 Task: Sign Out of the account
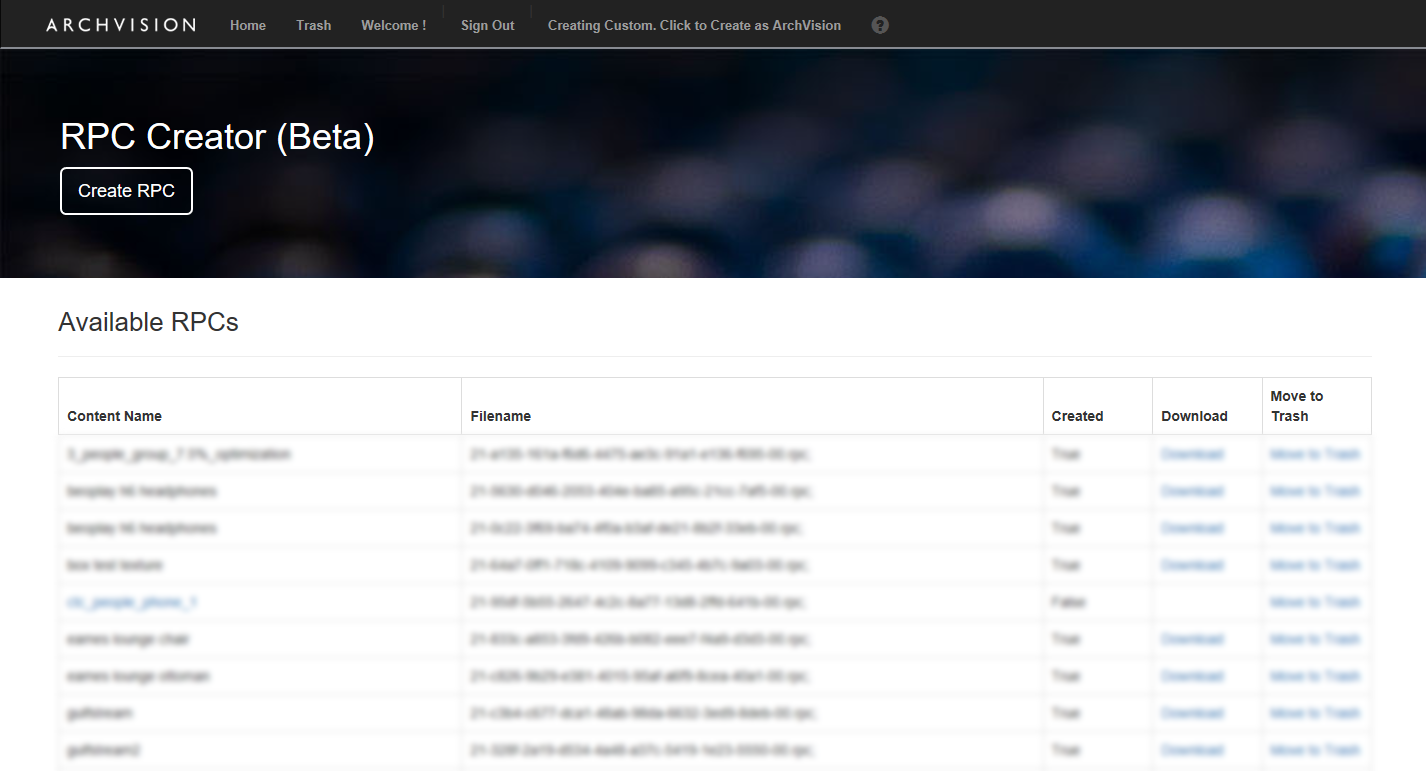[487, 26]
